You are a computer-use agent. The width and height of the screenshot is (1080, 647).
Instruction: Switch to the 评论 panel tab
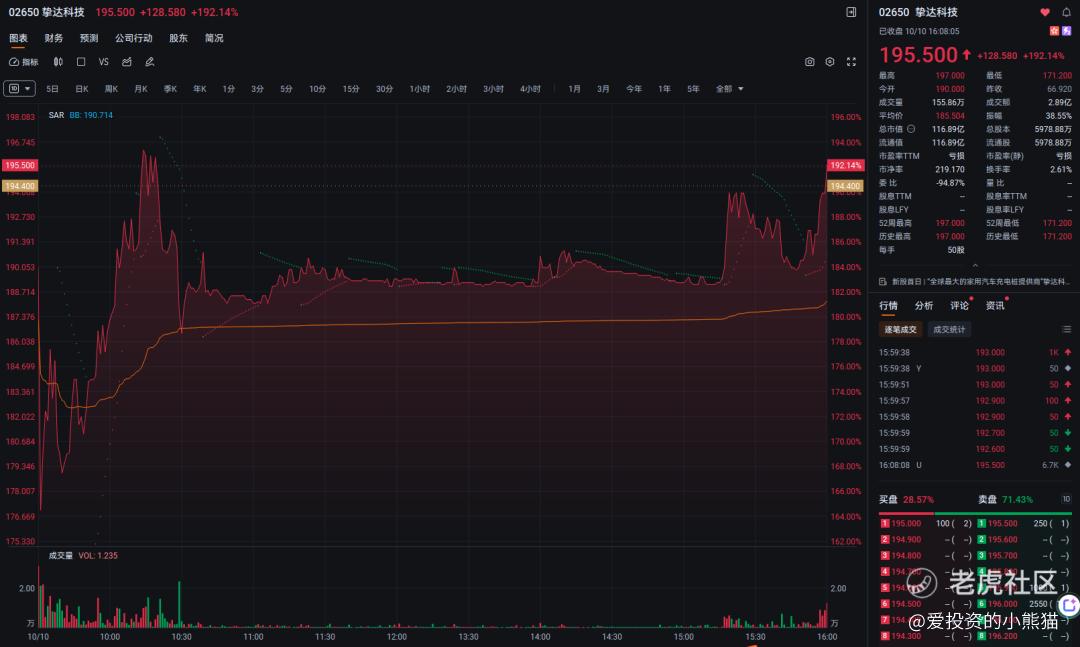tap(959, 306)
